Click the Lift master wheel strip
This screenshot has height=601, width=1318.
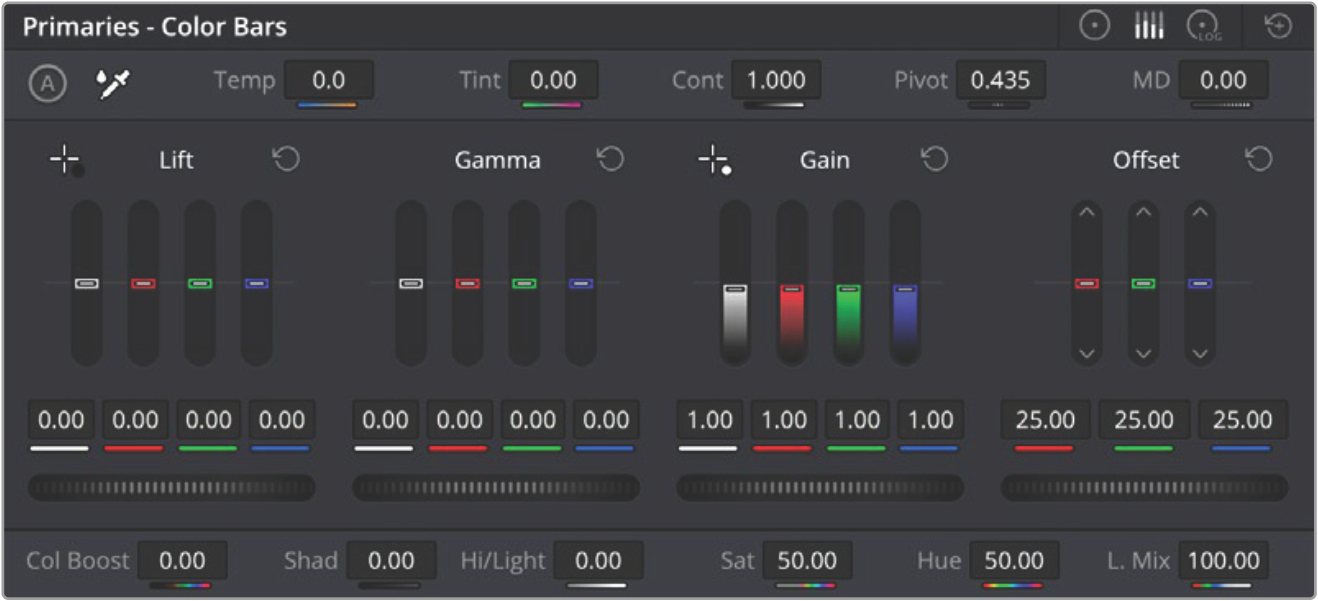[x=171, y=488]
